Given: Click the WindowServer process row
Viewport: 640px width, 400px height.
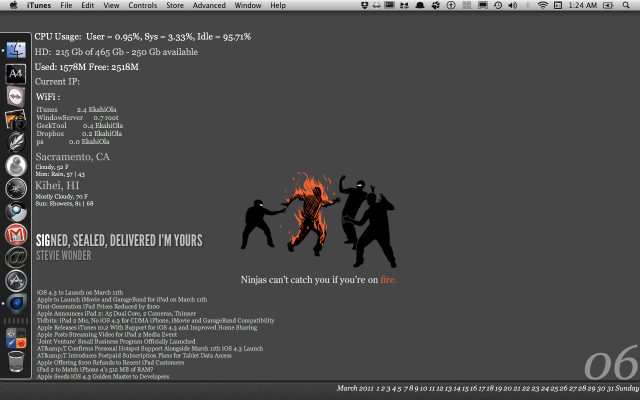Looking at the screenshot, I should 78,118.
